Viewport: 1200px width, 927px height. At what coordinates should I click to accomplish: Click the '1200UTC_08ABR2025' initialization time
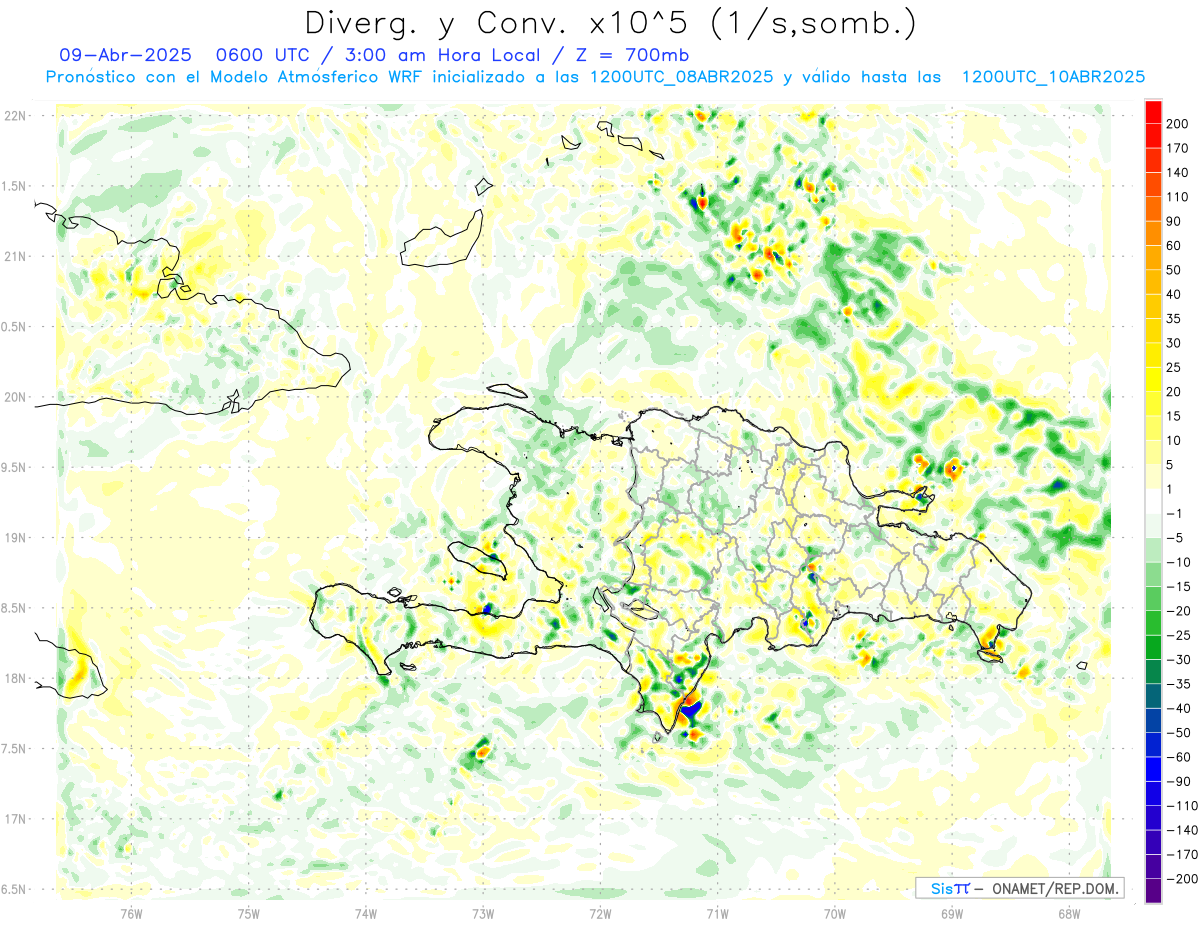coord(681,77)
